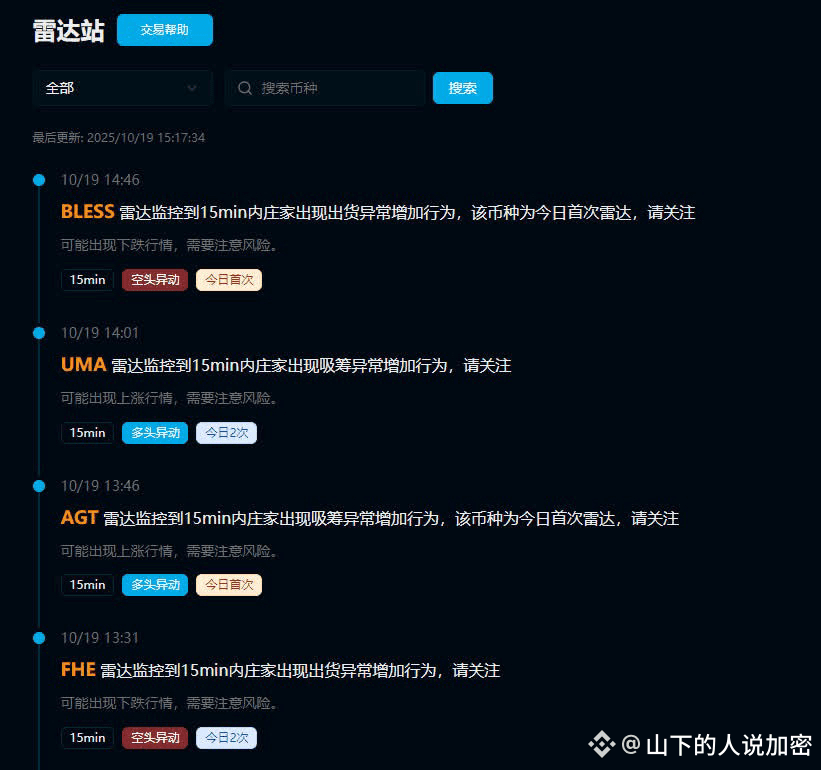Click the red 空头异动 tag under BLESS
Image resolution: width=821 pixels, height=770 pixels.
[x=155, y=280]
